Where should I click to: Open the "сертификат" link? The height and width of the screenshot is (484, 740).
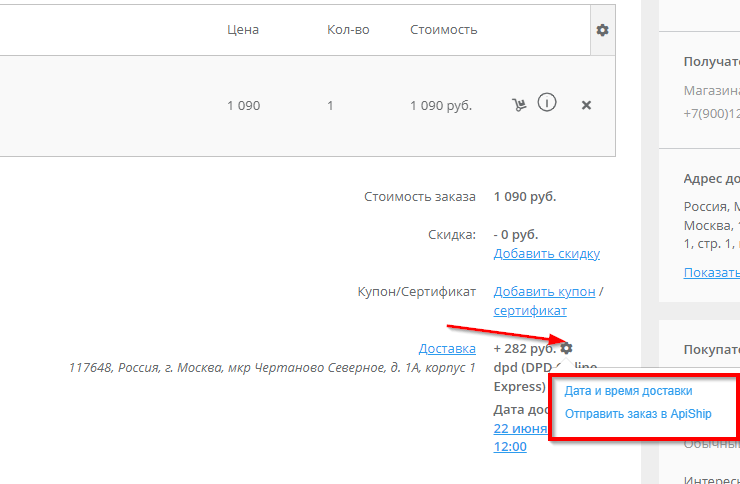[x=530, y=311]
